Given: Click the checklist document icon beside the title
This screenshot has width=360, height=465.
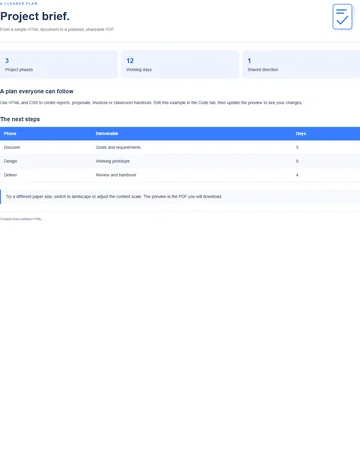Looking at the screenshot, I should 342,17.
